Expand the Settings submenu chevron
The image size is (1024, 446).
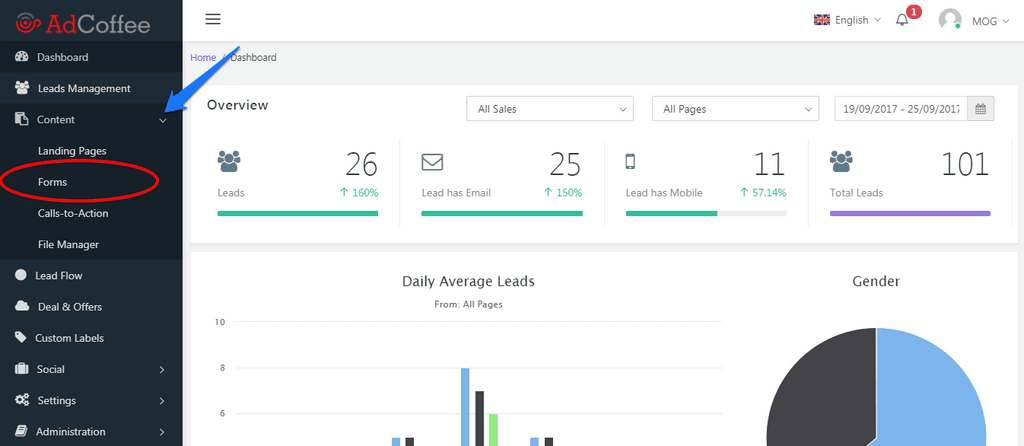pyautogui.click(x=162, y=401)
